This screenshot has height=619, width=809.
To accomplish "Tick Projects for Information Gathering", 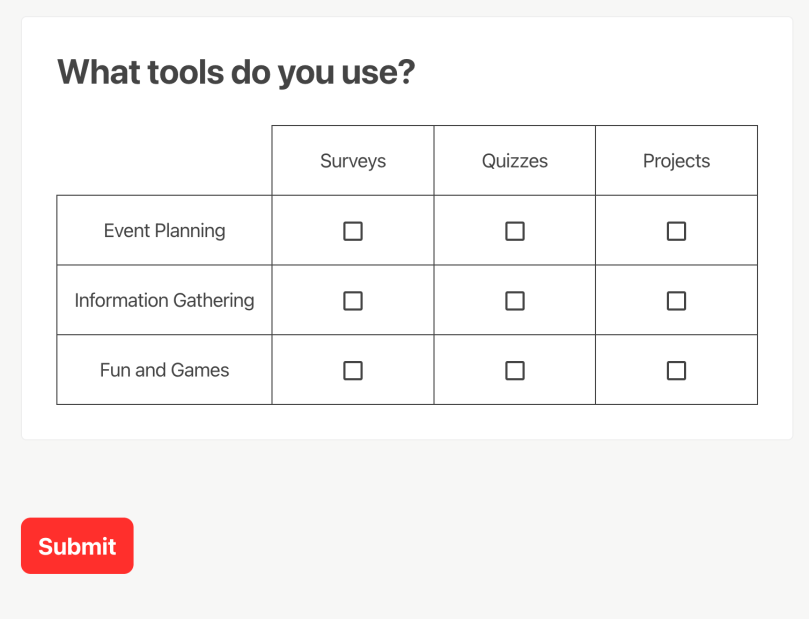I will [677, 301].
